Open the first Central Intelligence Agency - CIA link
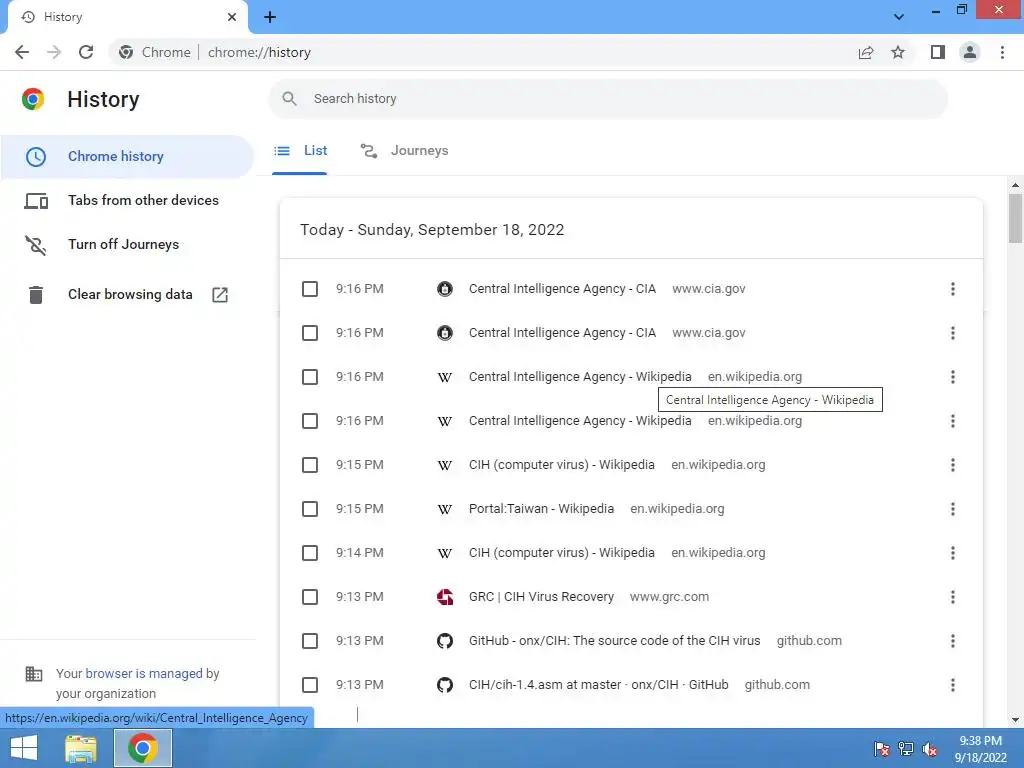Image resolution: width=1024 pixels, height=768 pixels. pos(562,289)
